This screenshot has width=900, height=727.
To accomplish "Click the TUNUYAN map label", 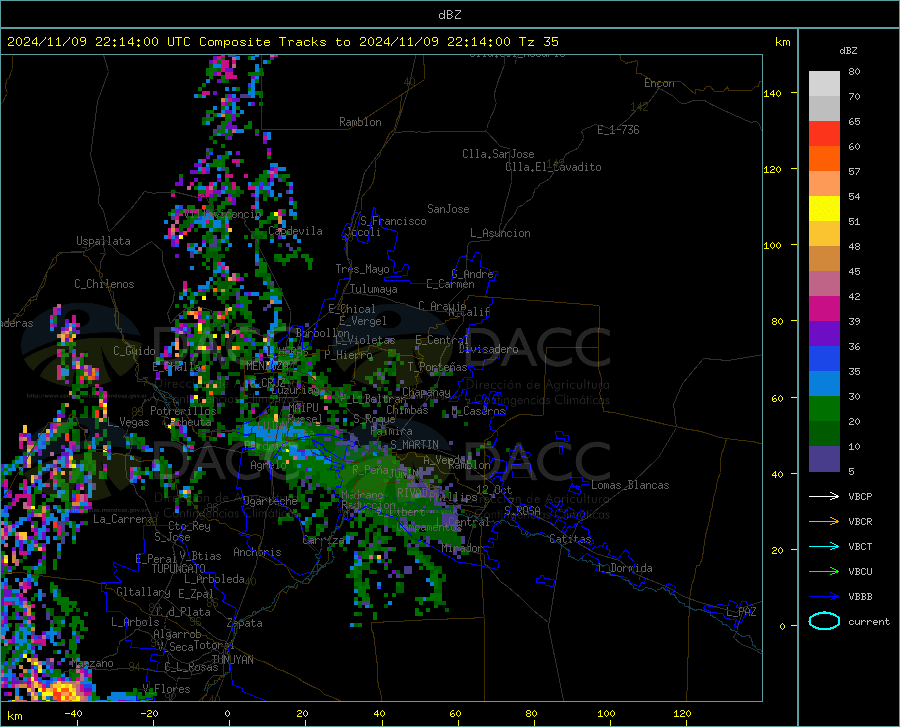I will [x=232, y=660].
